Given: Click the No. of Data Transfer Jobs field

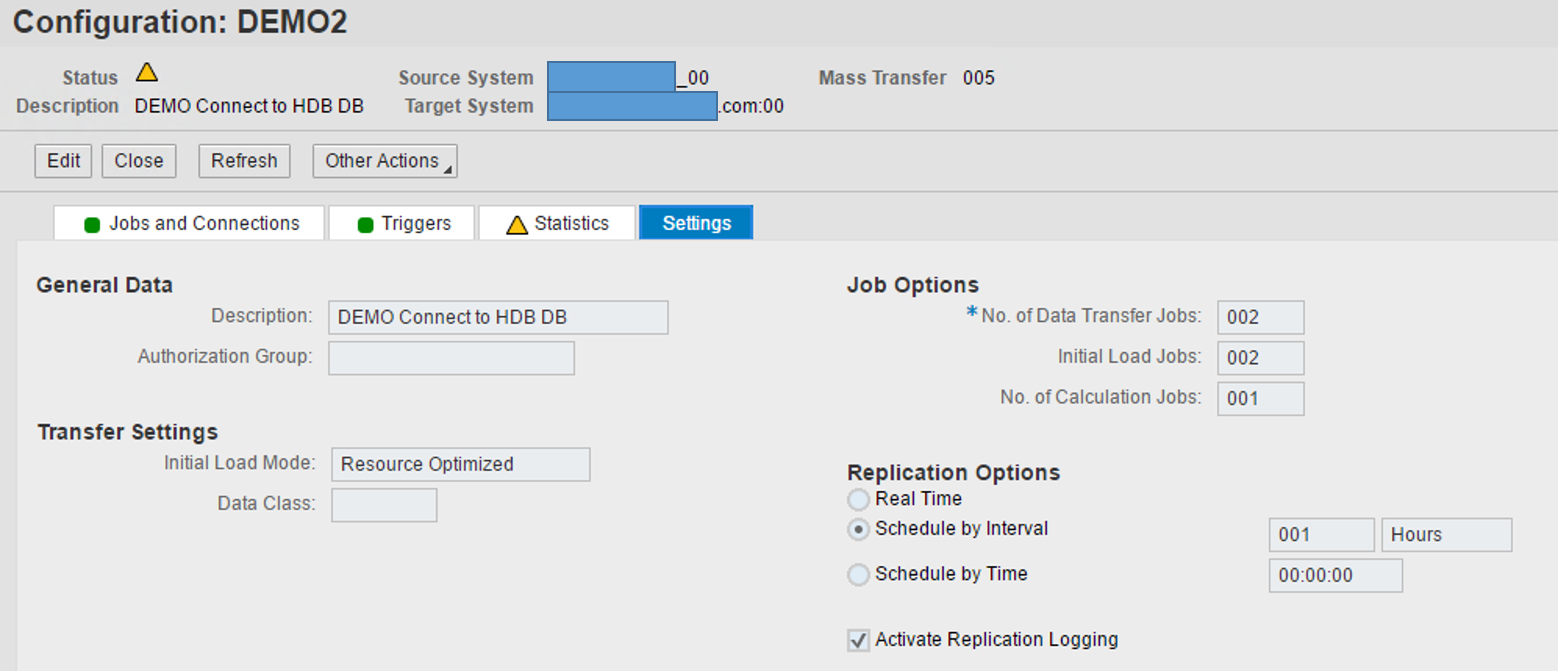Looking at the screenshot, I should 1259,317.
